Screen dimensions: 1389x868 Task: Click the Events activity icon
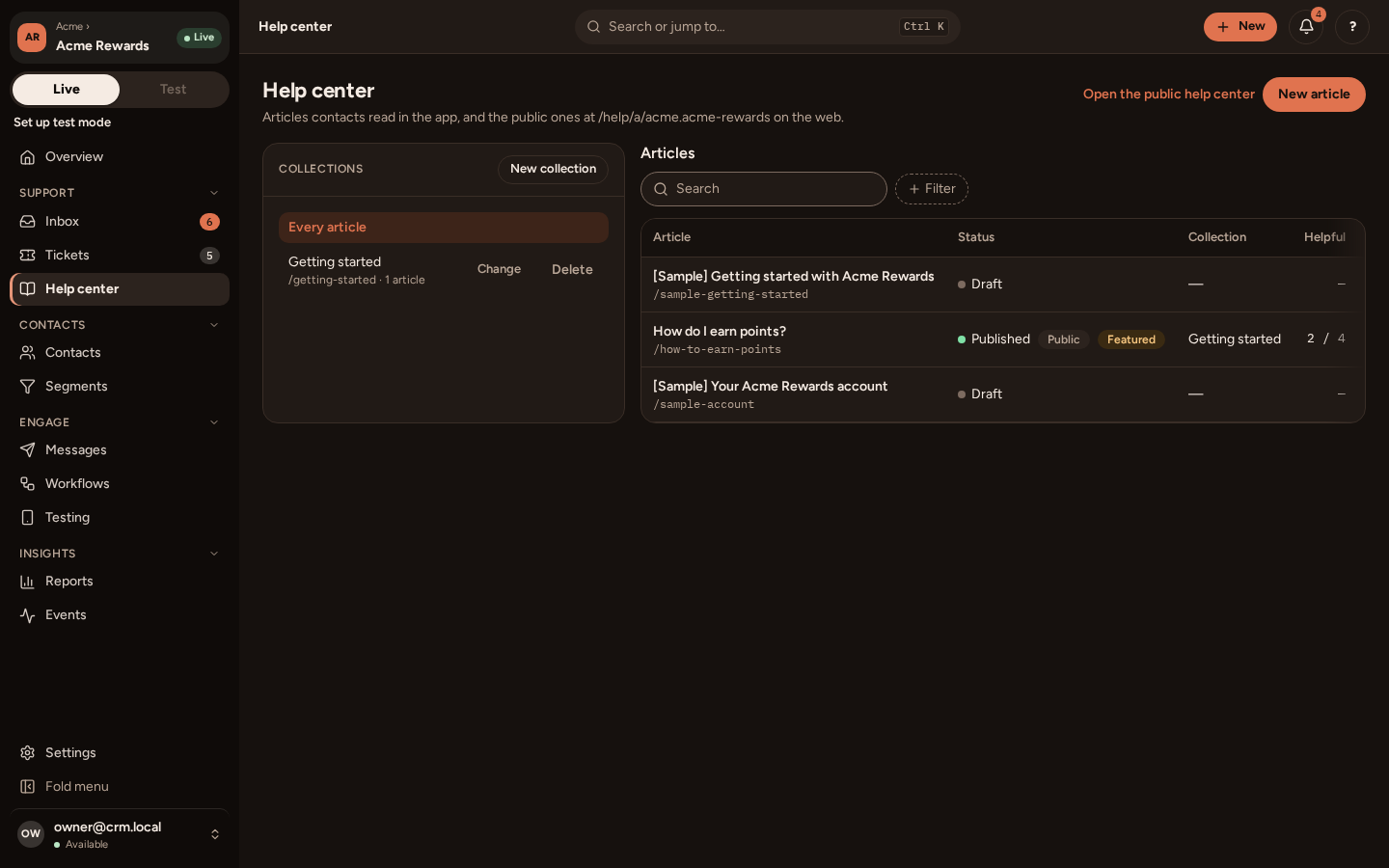(x=28, y=615)
